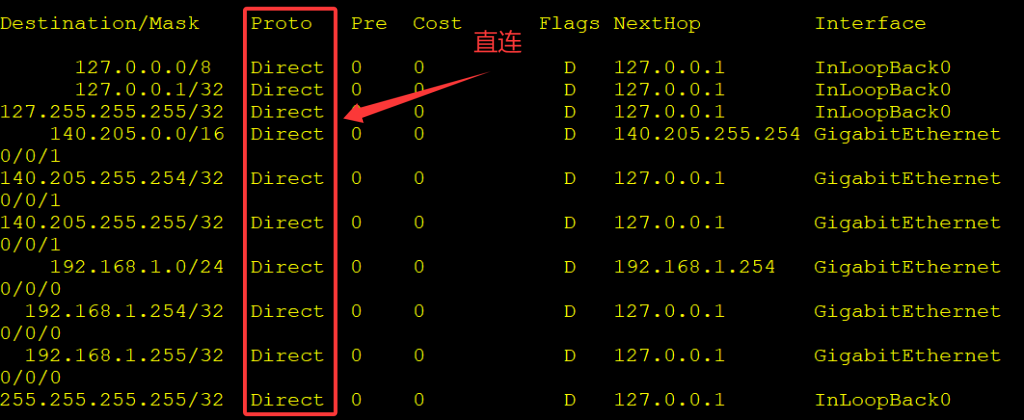Click InLoopBack0 in the 255.255.255.255/32 row
1024x420 pixels.
[x=882, y=400]
